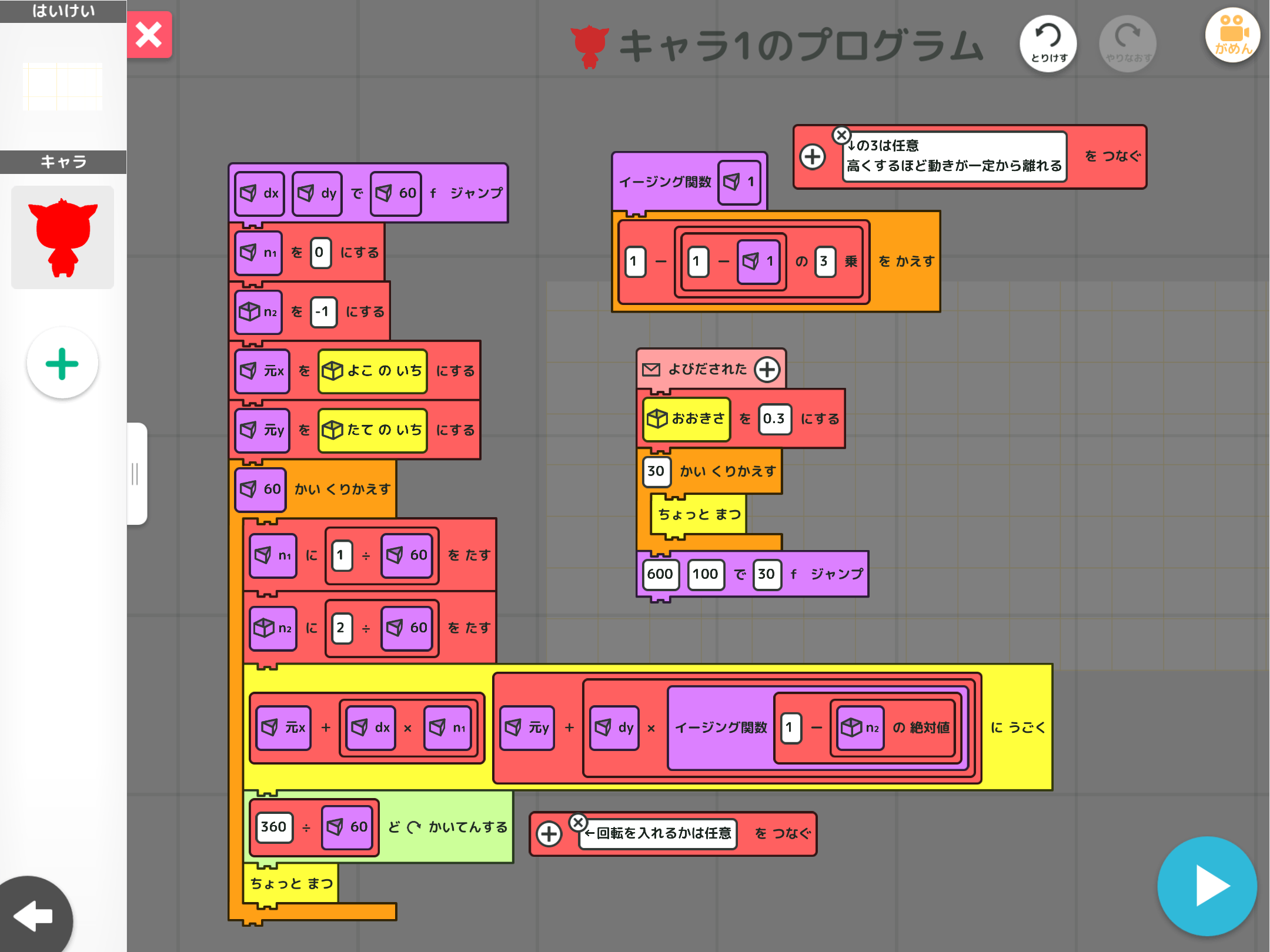
Task: Select the 600 jump value field
Action: pyautogui.click(x=660, y=574)
